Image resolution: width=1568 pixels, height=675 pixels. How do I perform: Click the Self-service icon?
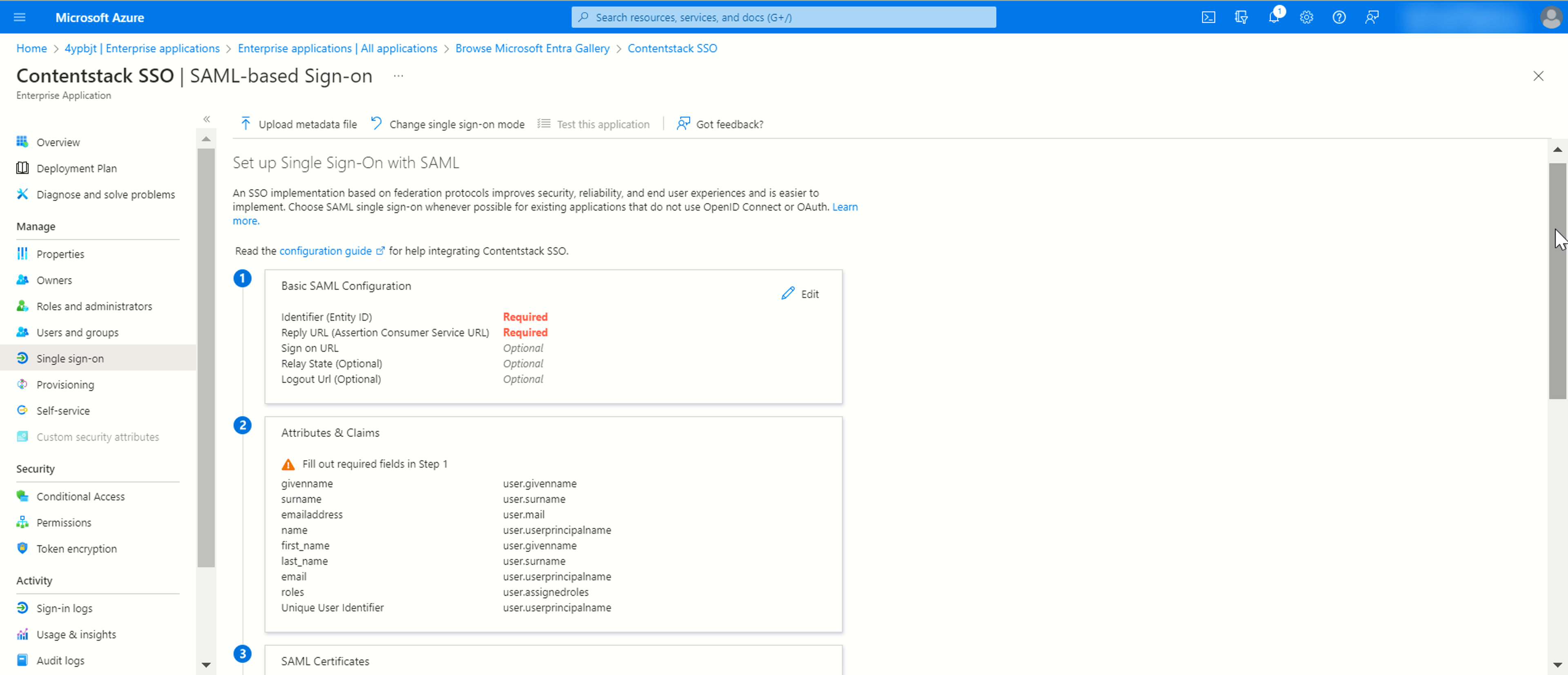[22, 411]
